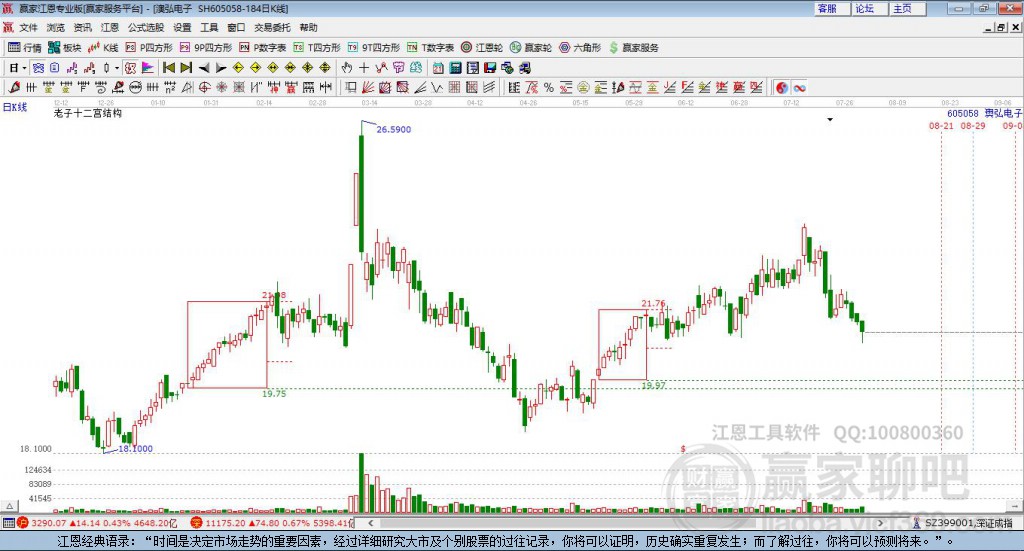Open the 资讯 menu

82,27
